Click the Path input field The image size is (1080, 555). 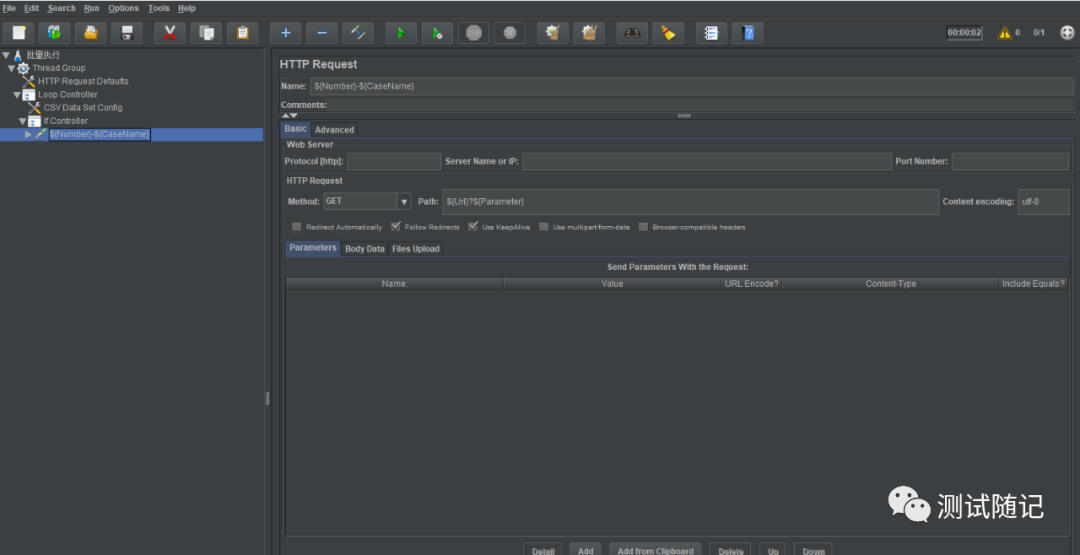690,202
